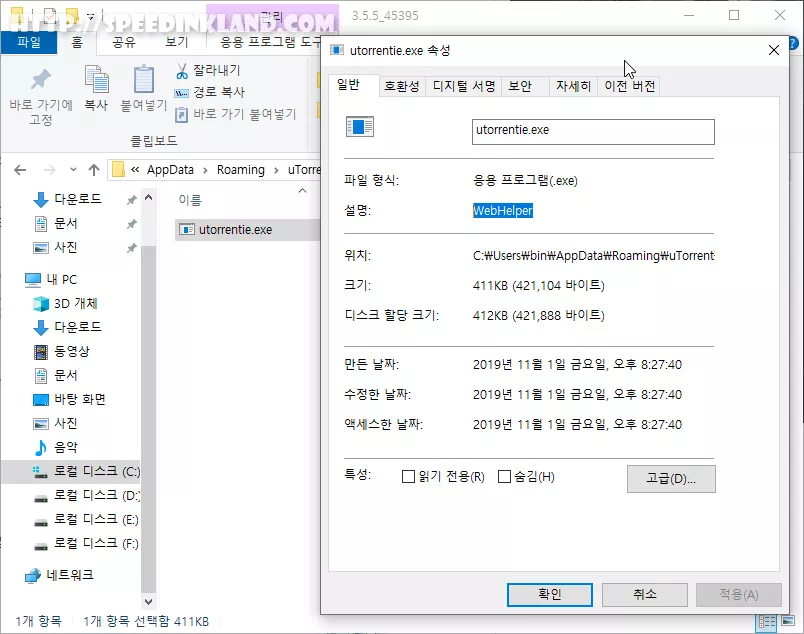Expand hidden path breadcrumb chevrons

click(x=135, y=170)
